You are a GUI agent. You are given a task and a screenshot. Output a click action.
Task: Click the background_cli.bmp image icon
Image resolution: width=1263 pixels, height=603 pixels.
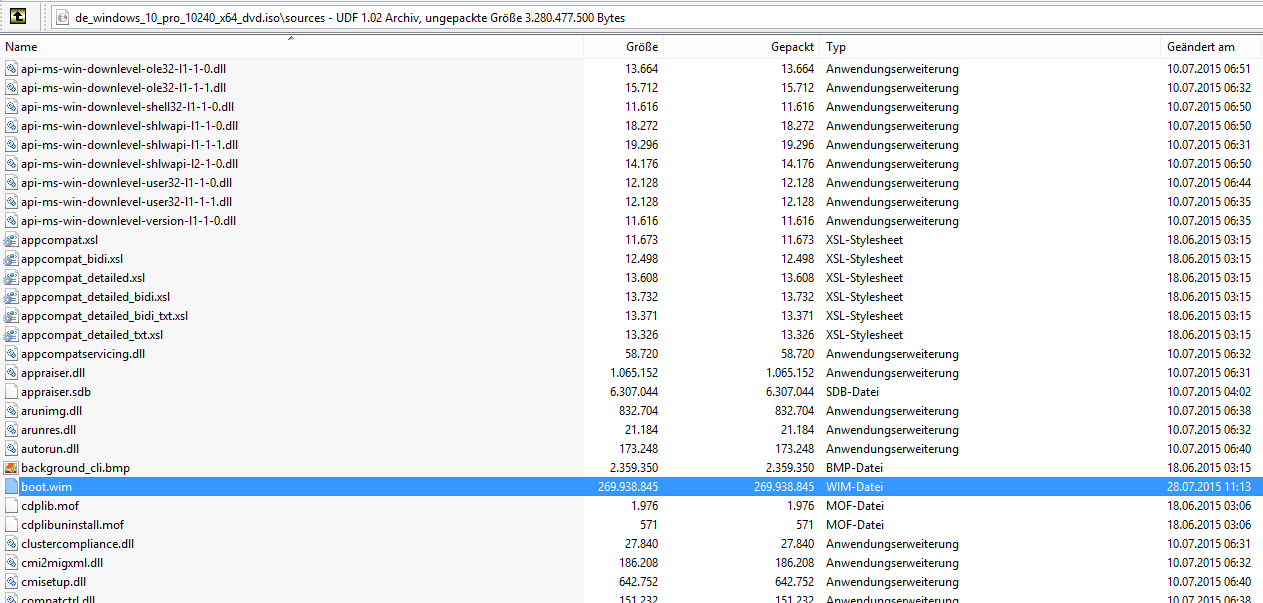(x=11, y=468)
